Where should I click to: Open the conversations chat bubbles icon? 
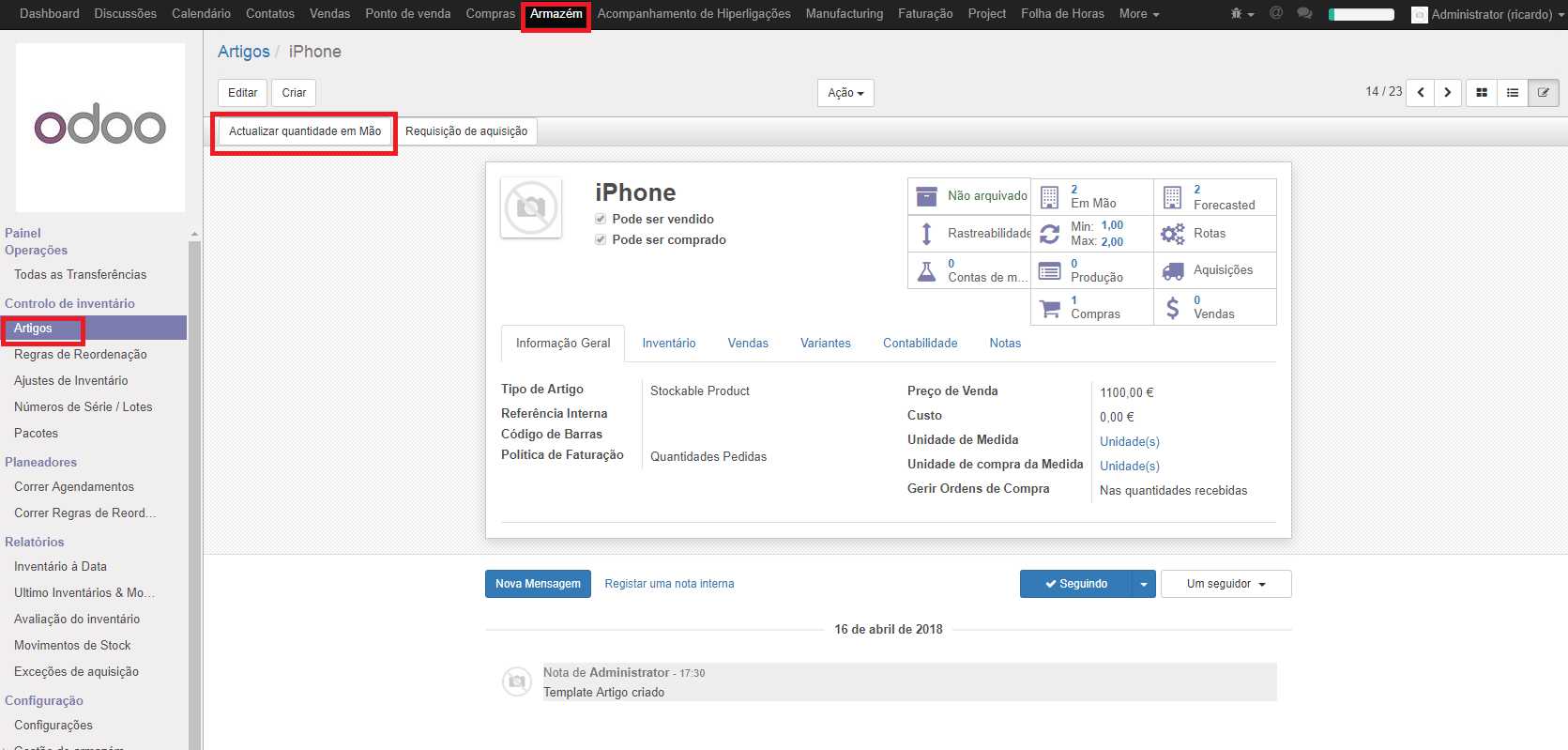(1304, 13)
